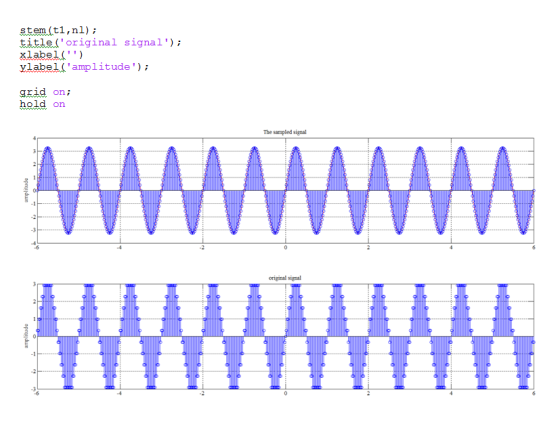Screen dimensions: 560x447
Task: Select the quantized original signal stem plot
Action: (285, 336)
